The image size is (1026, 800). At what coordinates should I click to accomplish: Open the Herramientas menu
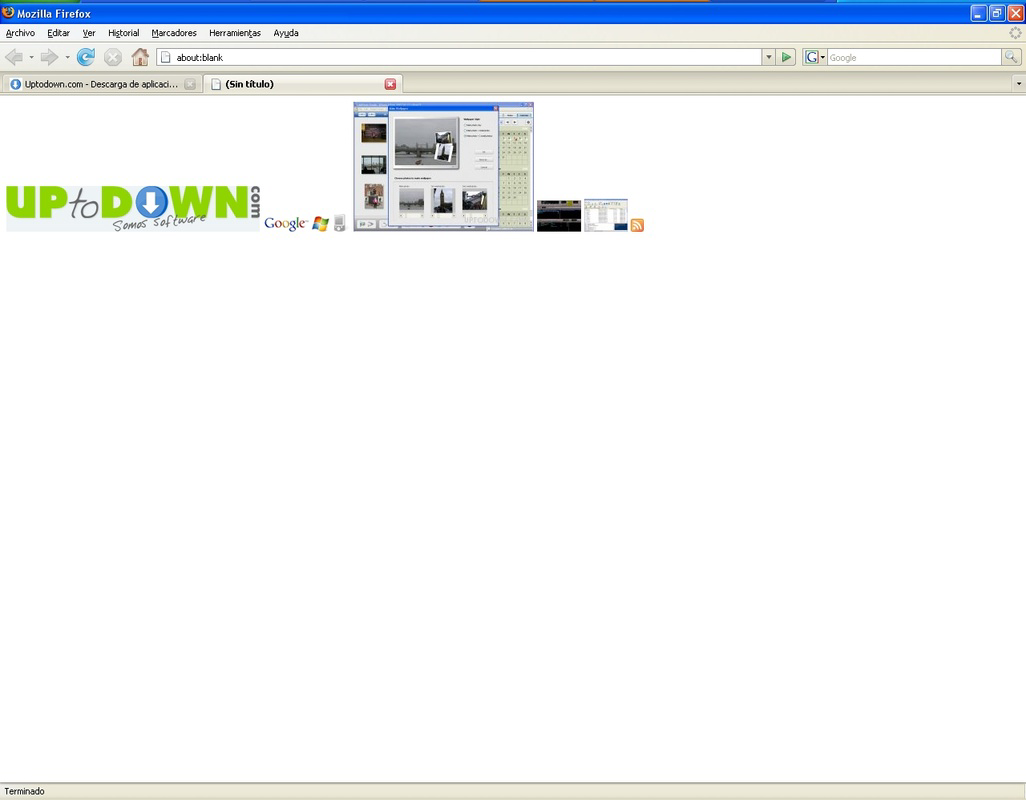pyautogui.click(x=234, y=33)
